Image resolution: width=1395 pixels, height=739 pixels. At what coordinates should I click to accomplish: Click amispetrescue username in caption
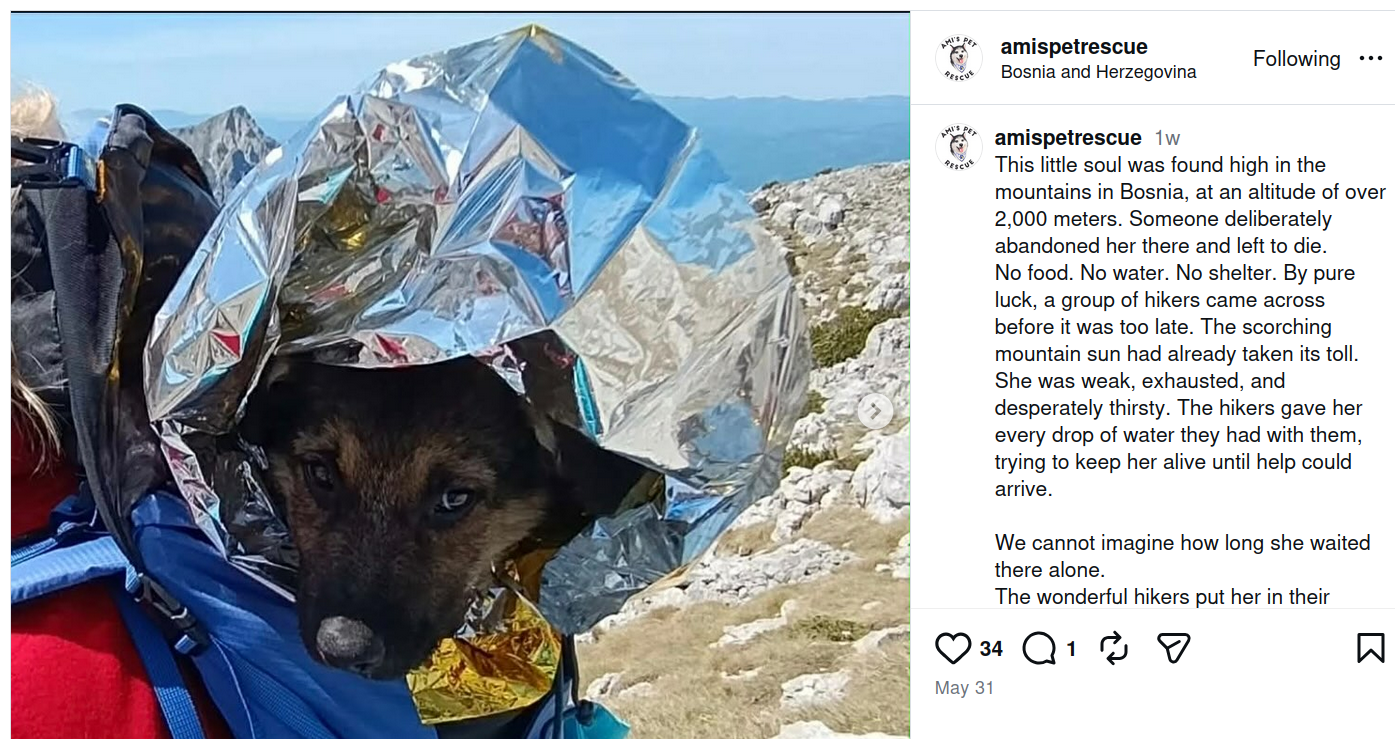pos(1068,137)
